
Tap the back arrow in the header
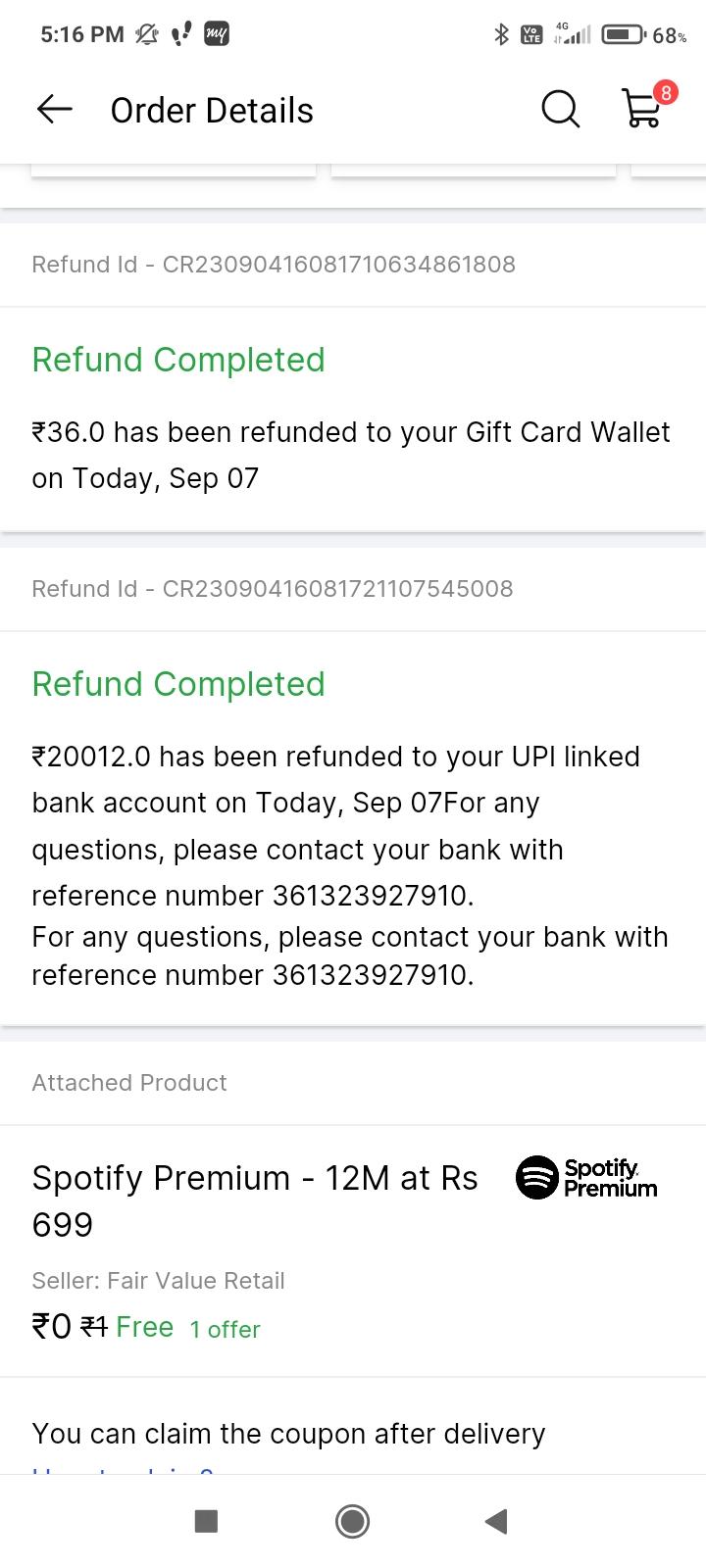tap(55, 110)
